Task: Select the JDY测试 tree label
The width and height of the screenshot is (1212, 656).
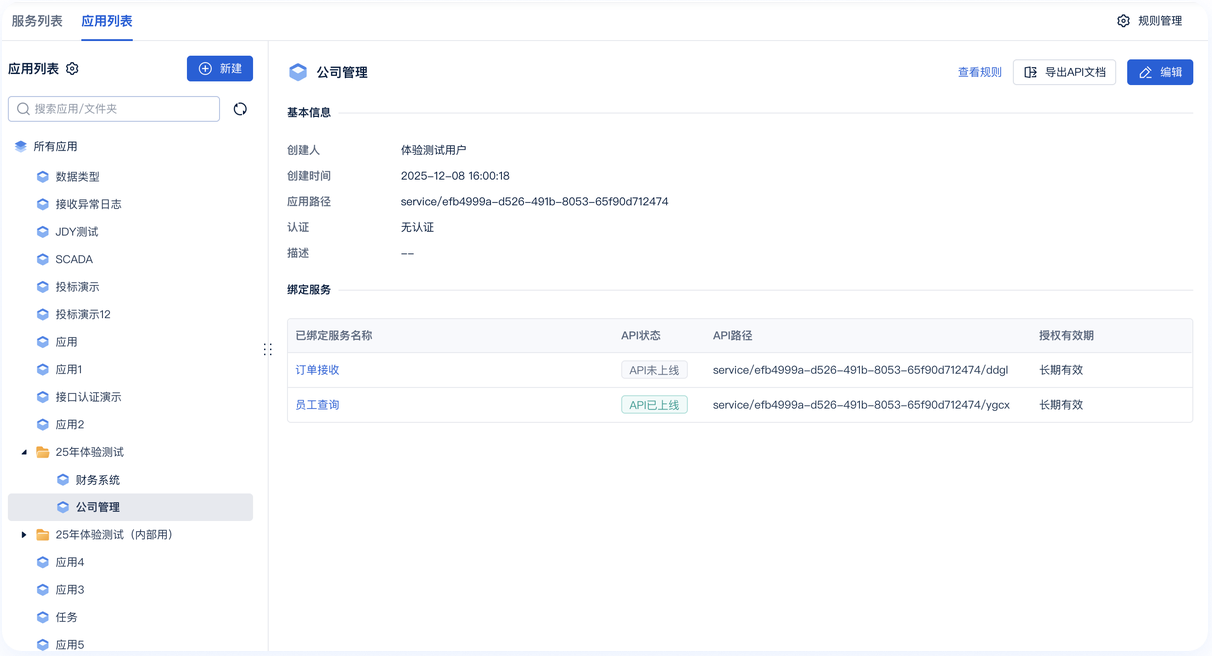Action: (77, 232)
